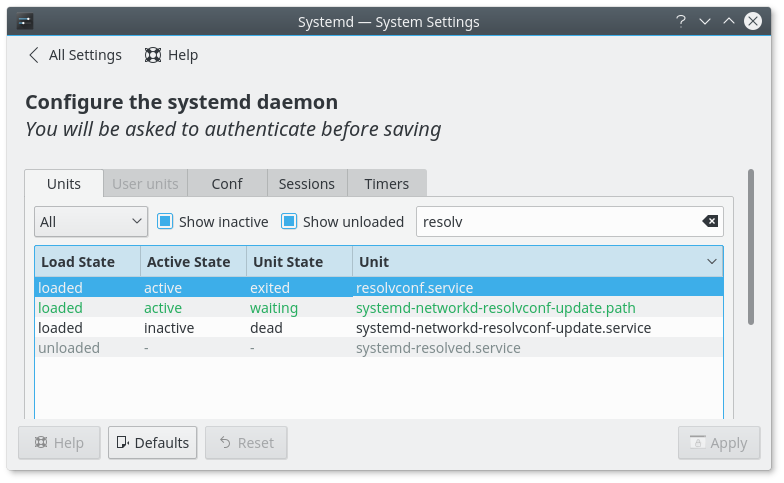Switch to the Sessions tab
Screen dimensions: 784x483
tap(306, 184)
